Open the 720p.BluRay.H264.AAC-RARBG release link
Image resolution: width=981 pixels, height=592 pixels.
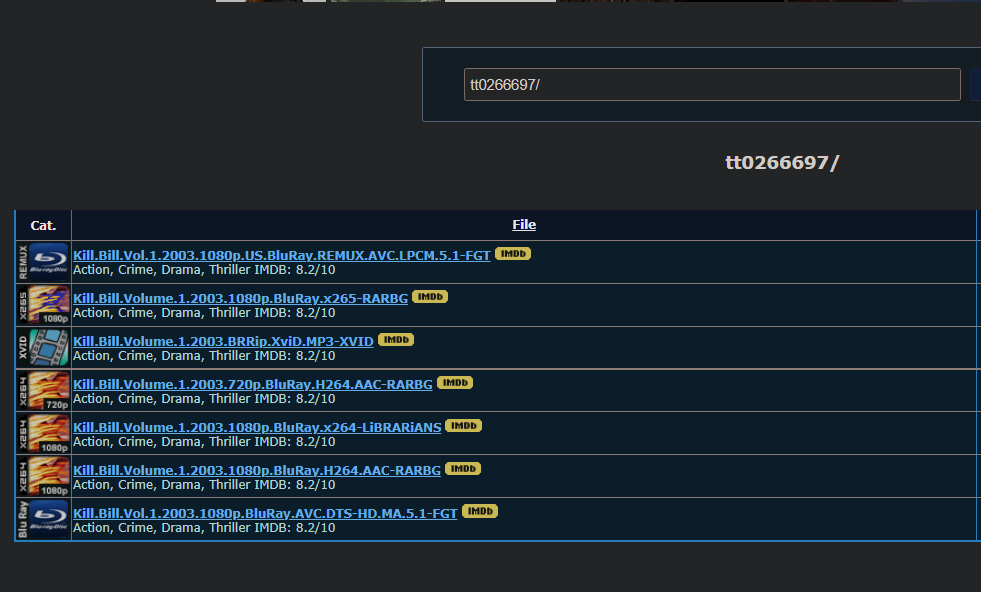point(253,384)
